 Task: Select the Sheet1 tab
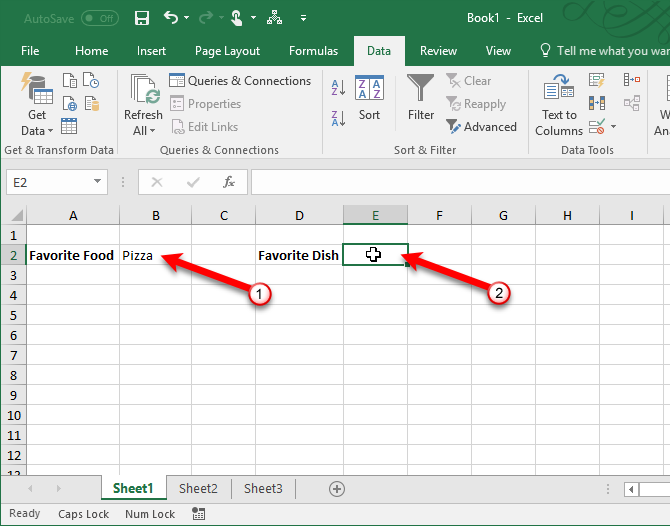tap(133, 488)
